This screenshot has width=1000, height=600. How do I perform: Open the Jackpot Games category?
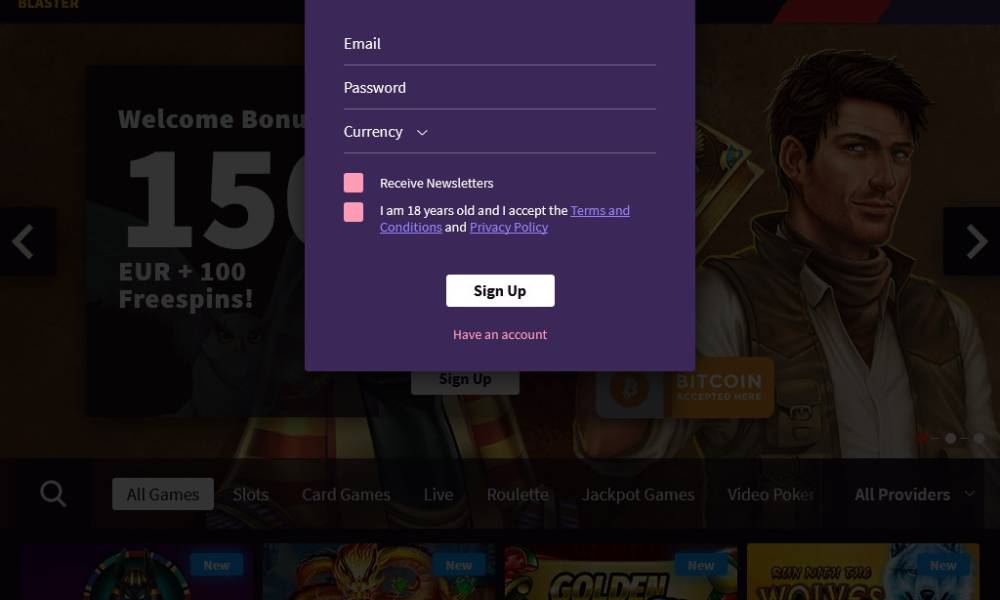[x=638, y=494]
